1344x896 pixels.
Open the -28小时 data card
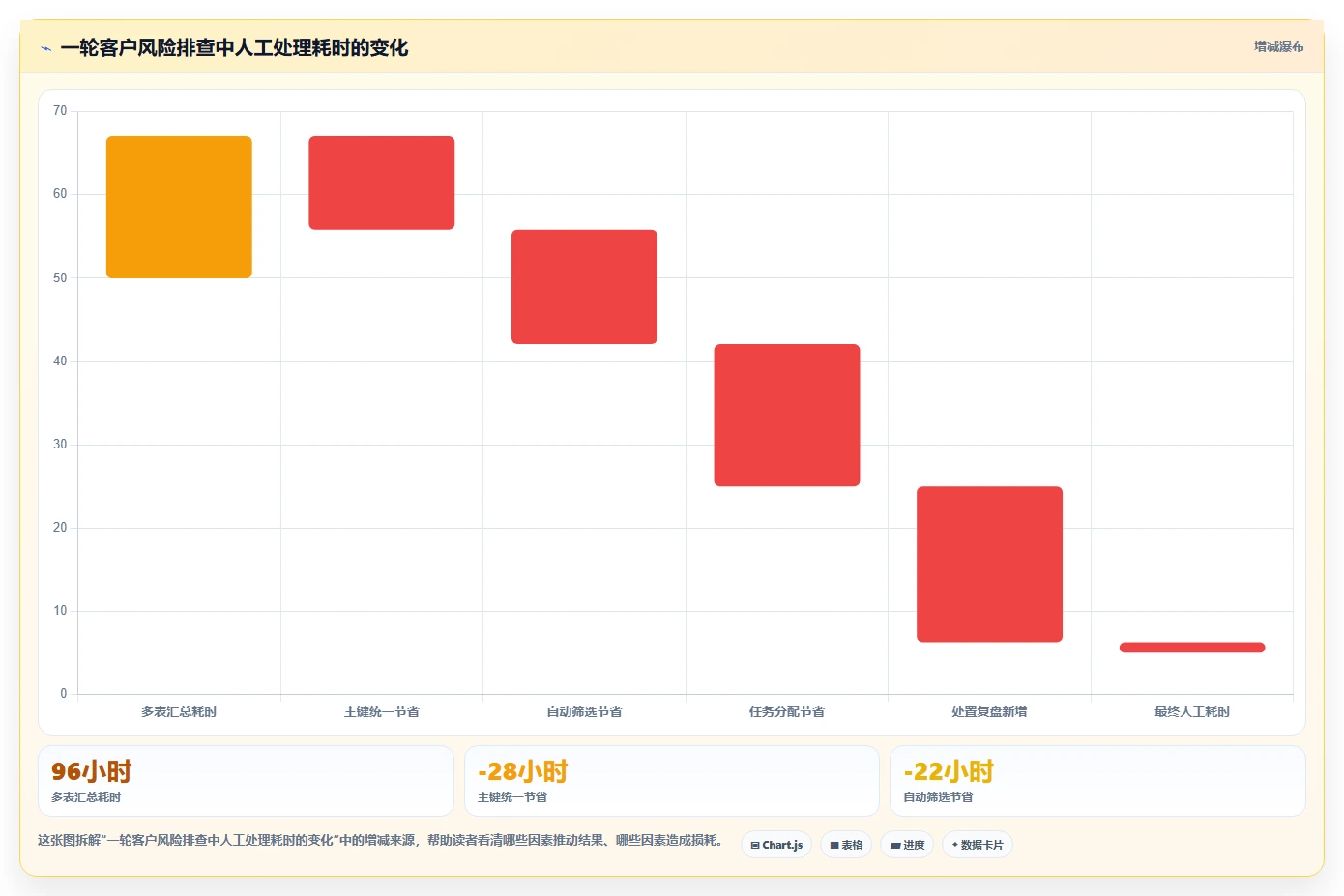(x=672, y=781)
